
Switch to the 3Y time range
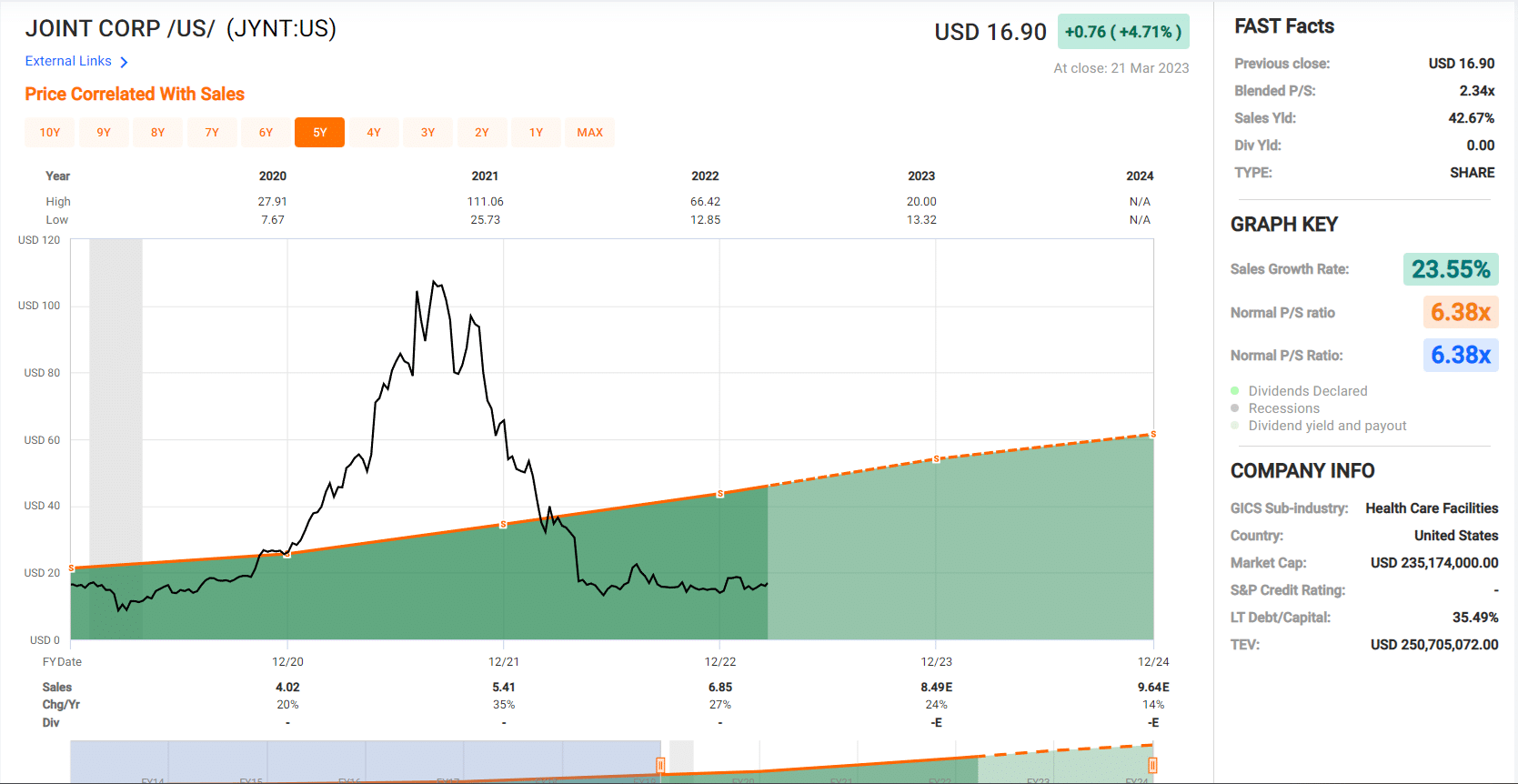click(x=428, y=133)
